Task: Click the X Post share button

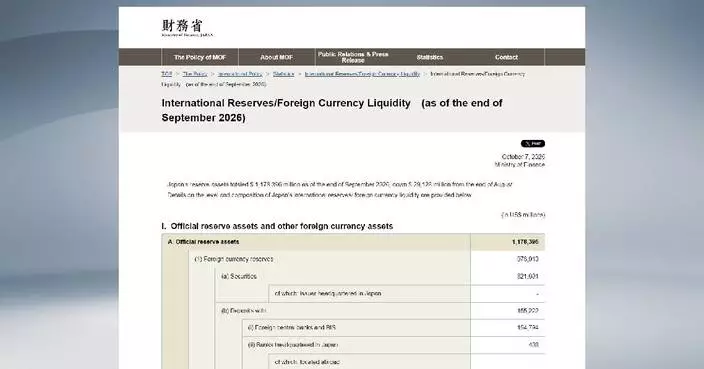Action: click(x=533, y=144)
